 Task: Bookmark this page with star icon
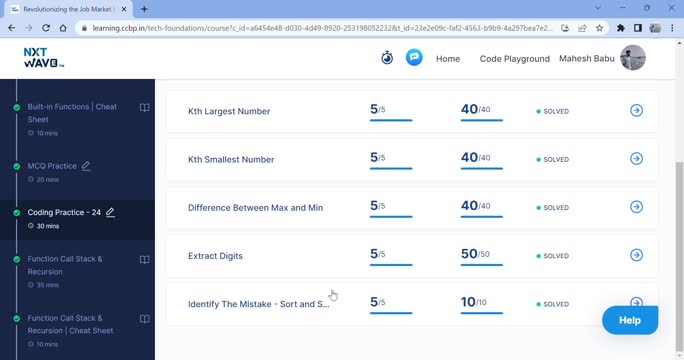[x=599, y=28]
